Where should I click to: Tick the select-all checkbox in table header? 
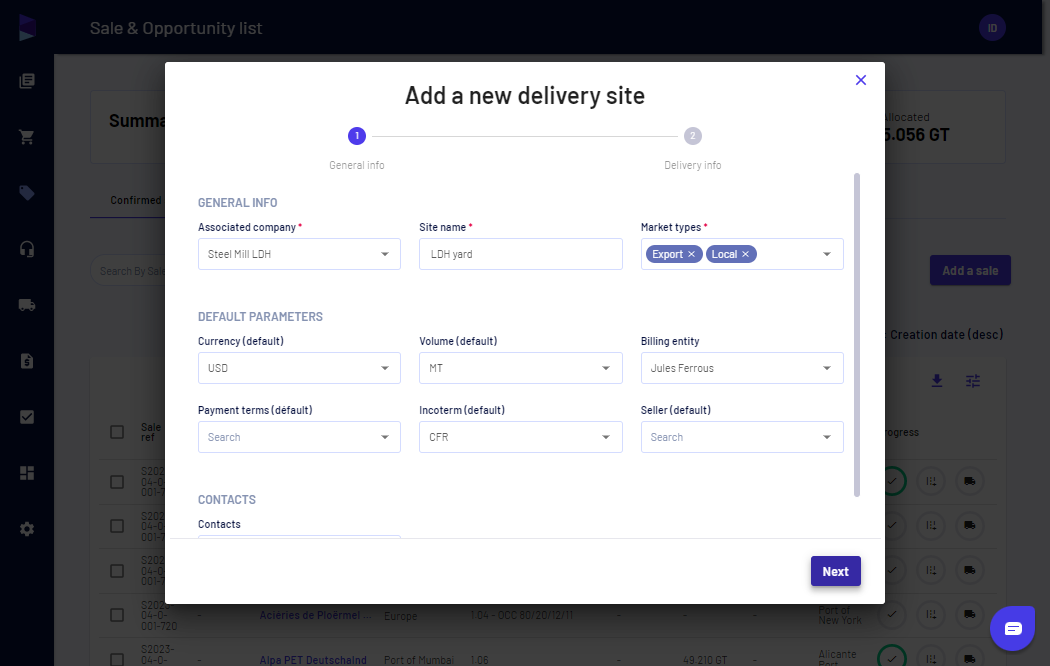(117, 432)
